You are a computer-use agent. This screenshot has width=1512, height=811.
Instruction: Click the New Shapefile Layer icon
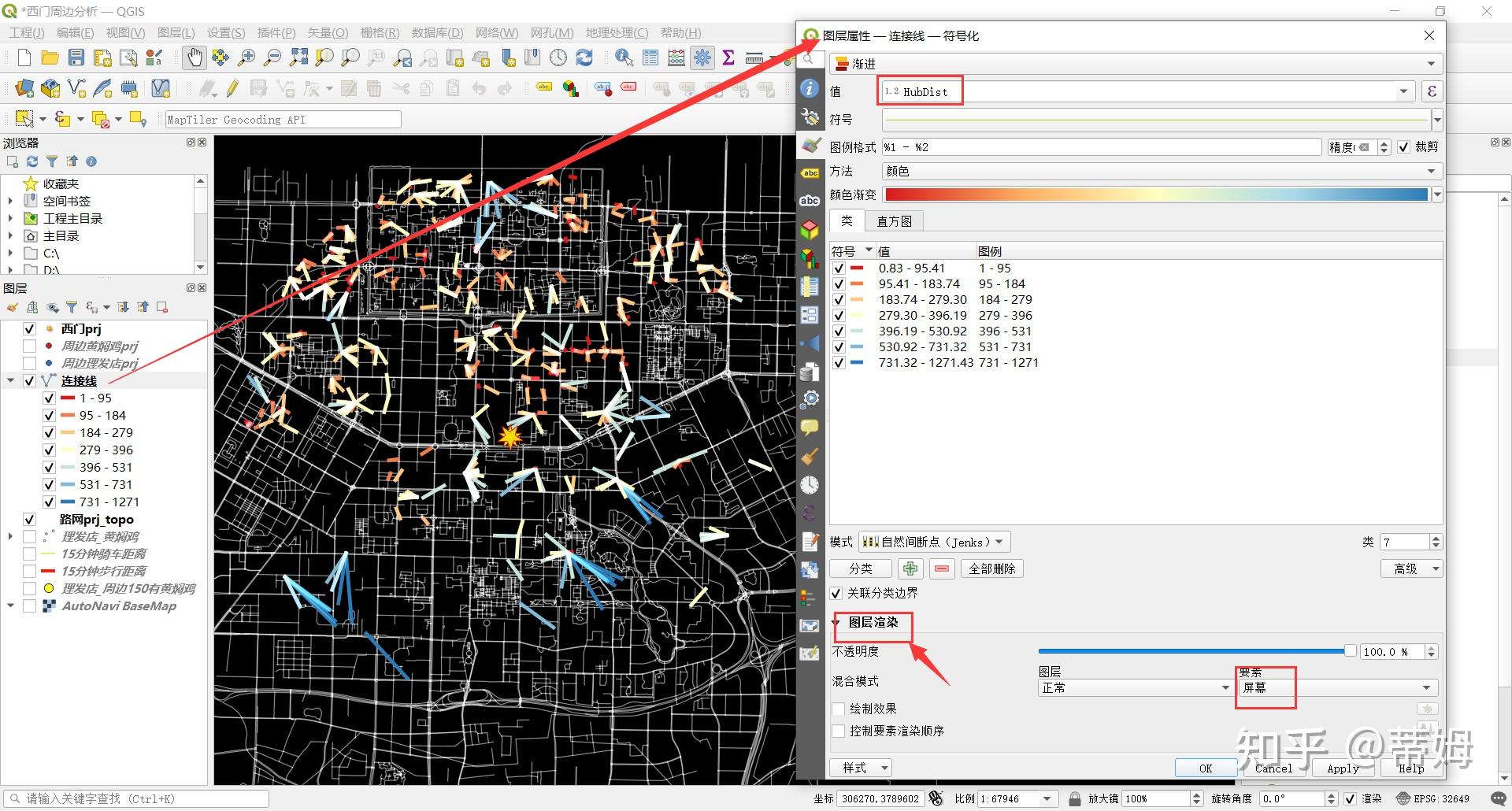click(76, 89)
